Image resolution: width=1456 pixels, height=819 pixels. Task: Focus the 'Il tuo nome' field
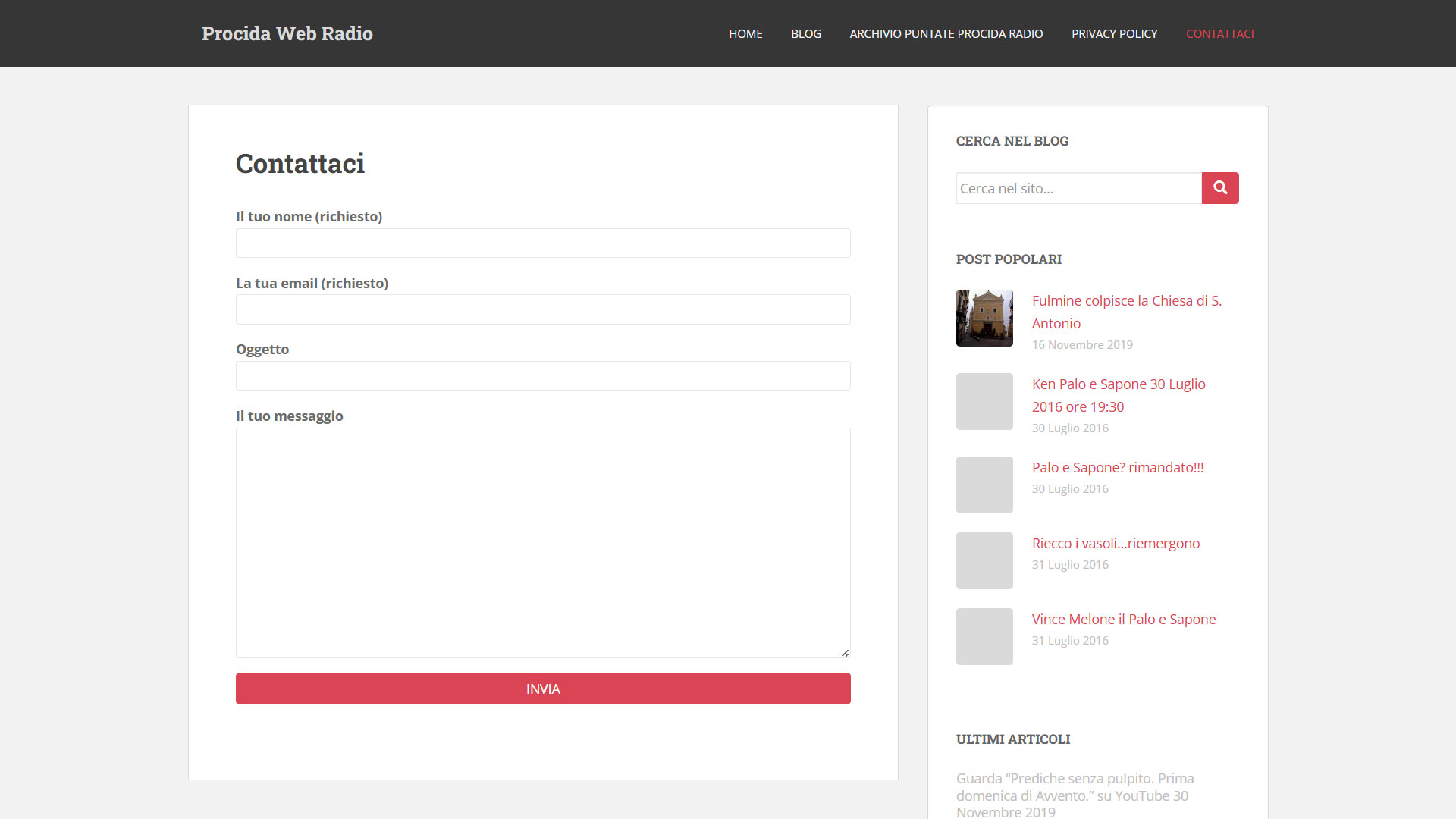[x=543, y=243]
